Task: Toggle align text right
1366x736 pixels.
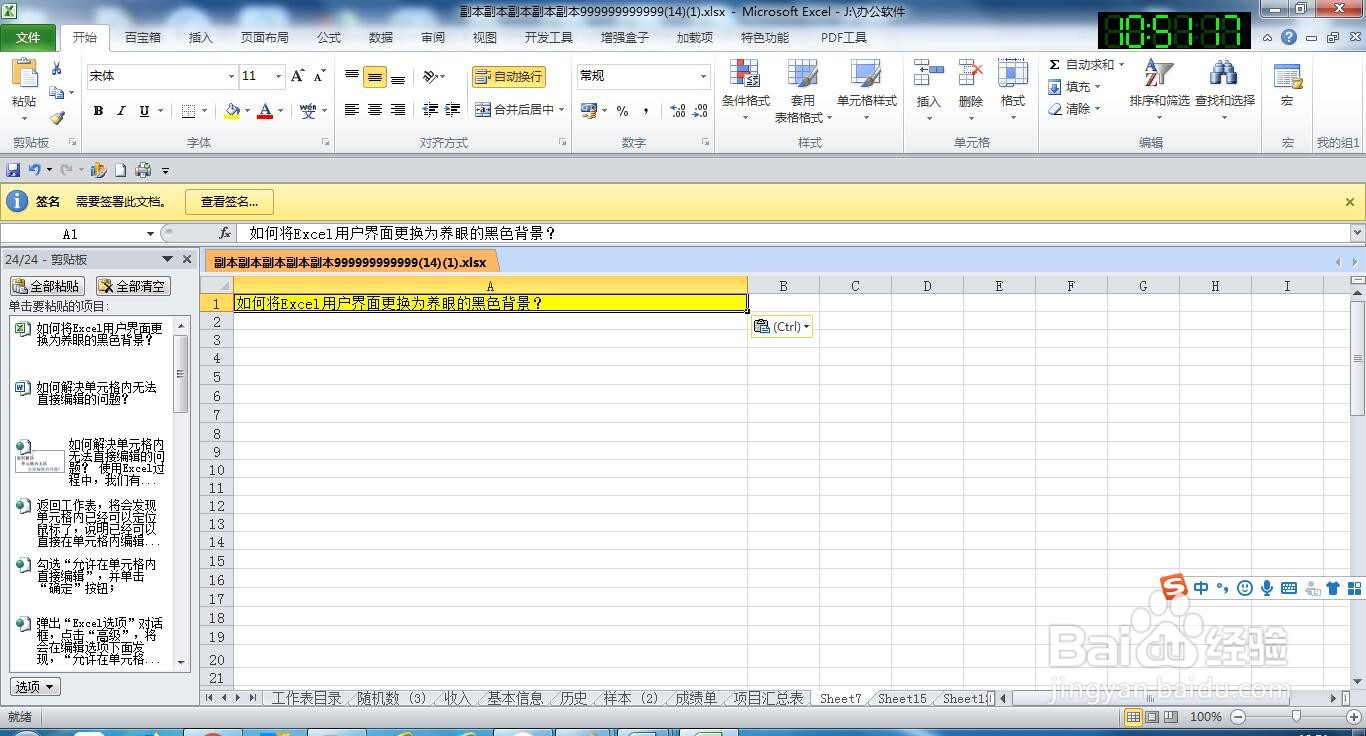Action: click(x=398, y=110)
